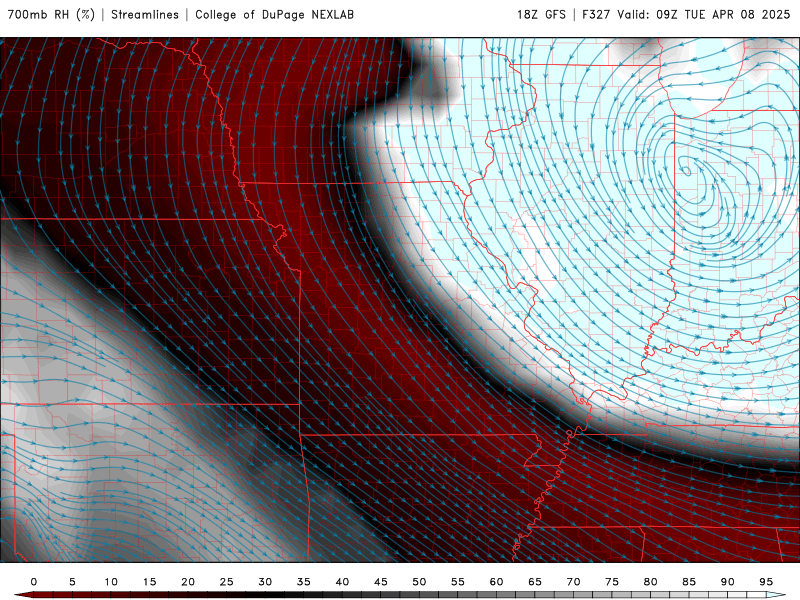Click the colorbar label '60'

[496, 582]
